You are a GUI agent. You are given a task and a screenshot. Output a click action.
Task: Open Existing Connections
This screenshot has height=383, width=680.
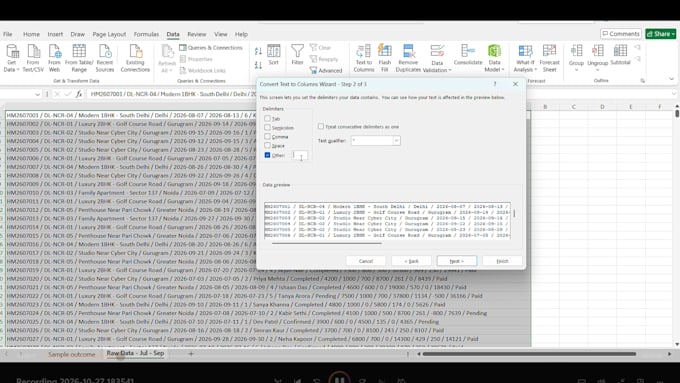click(x=135, y=58)
